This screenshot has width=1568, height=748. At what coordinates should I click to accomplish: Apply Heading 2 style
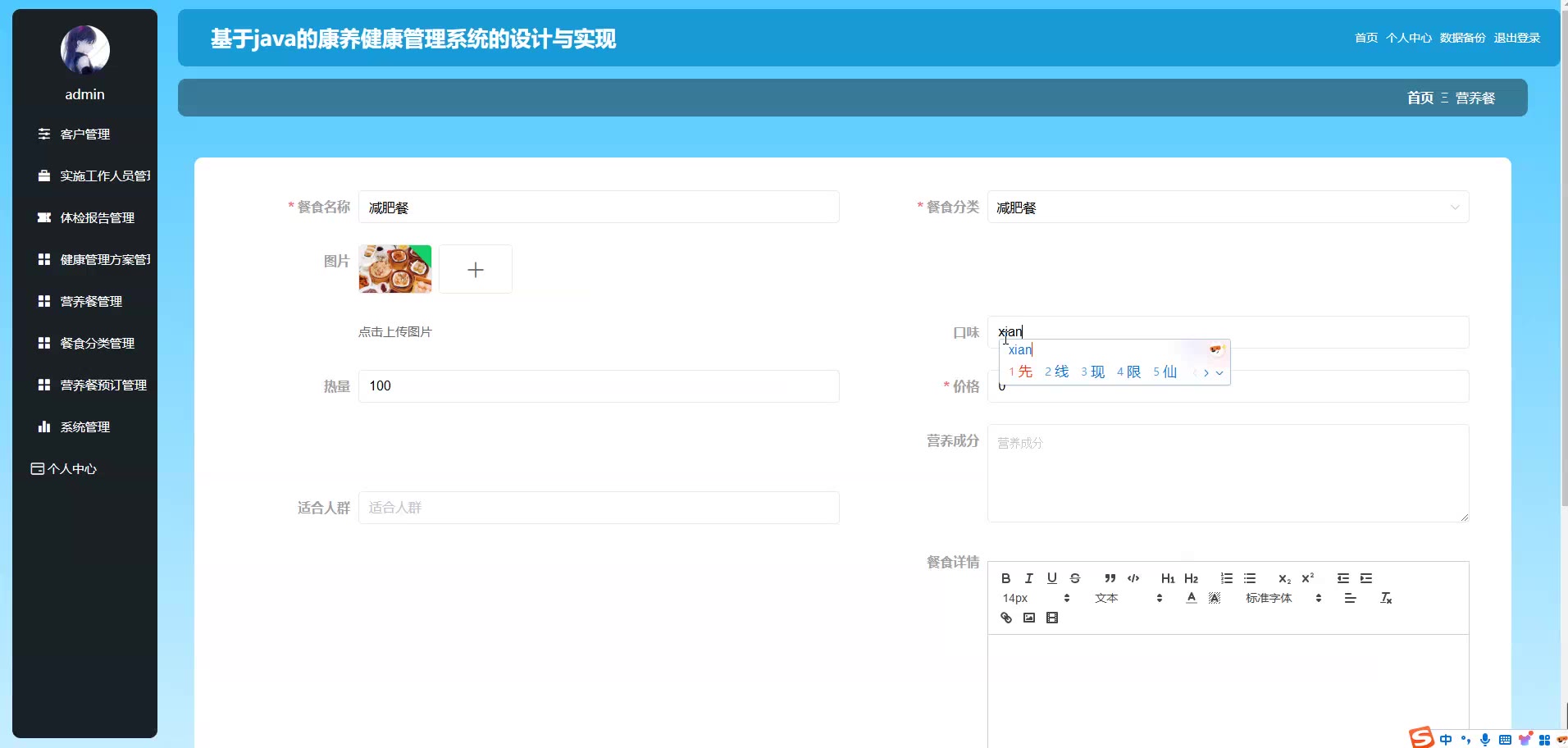(x=1192, y=578)
